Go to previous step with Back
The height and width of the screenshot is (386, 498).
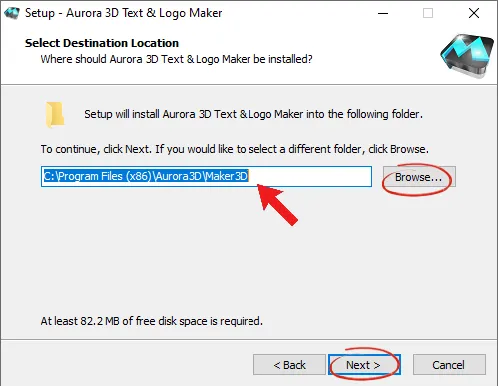point(289,365)
